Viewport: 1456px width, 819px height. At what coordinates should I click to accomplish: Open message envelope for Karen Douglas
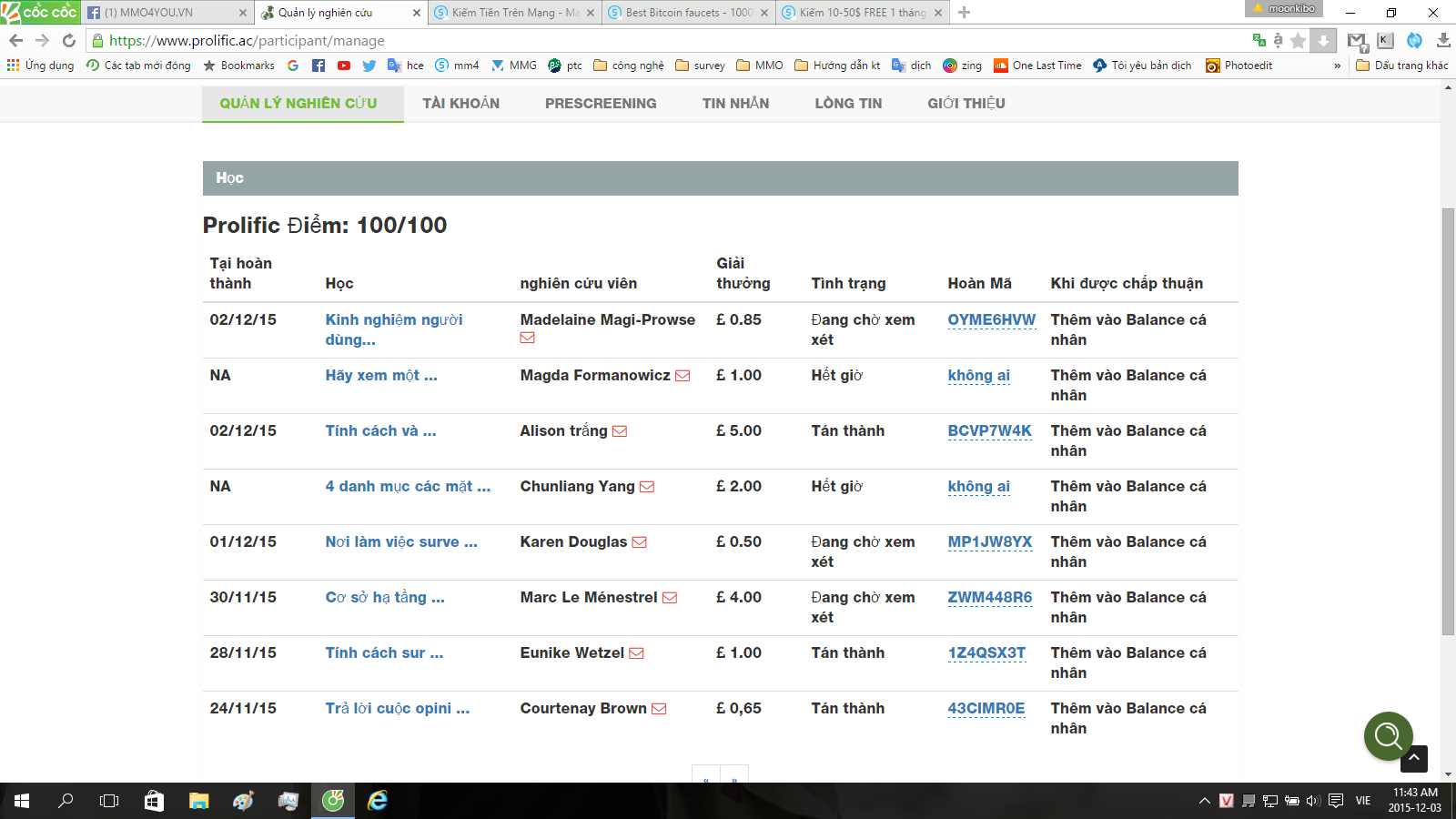(x=640, y=542)
